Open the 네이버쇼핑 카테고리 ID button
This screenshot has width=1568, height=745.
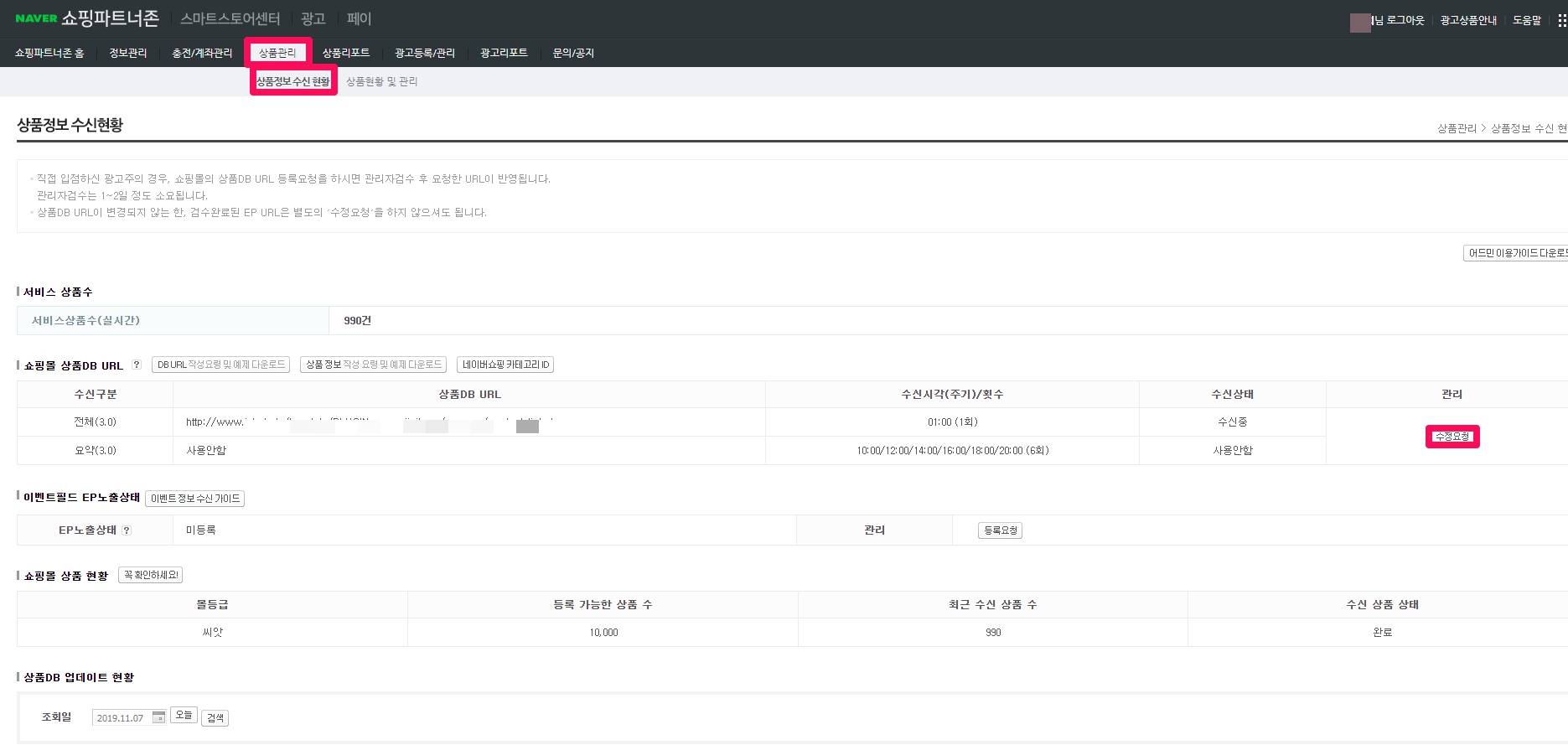pyautogui.click(x=505, y=365)
